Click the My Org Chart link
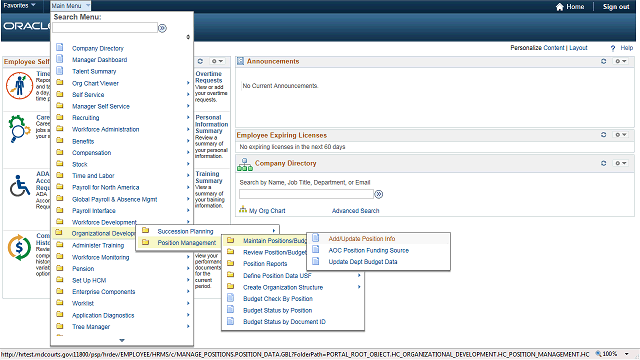This screenshot has width=640, height=360. point(267,211)
